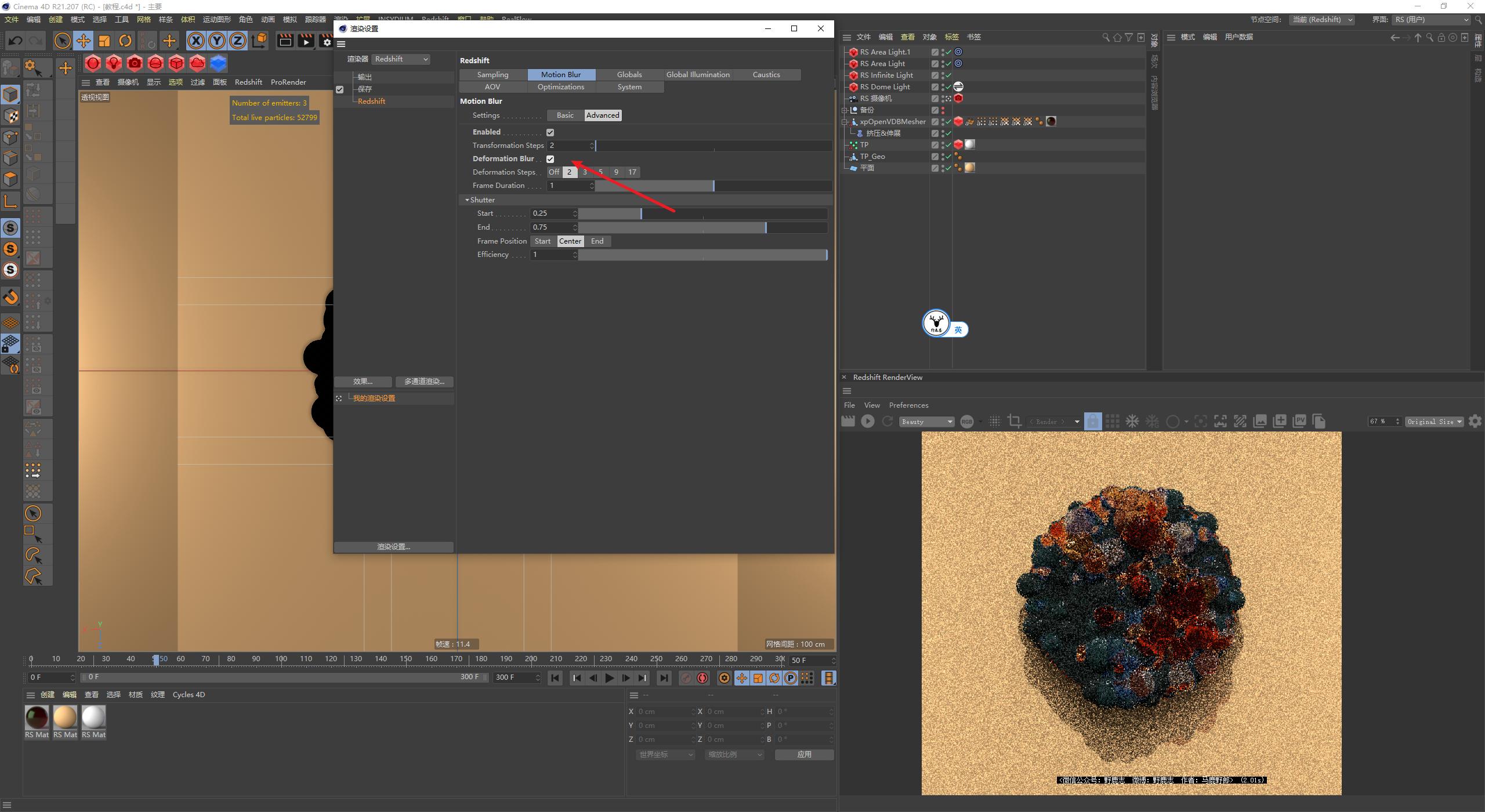Toggle the Y-axis lock icon
Viewport: 1485px width, 812px height.
pos(217,41)
